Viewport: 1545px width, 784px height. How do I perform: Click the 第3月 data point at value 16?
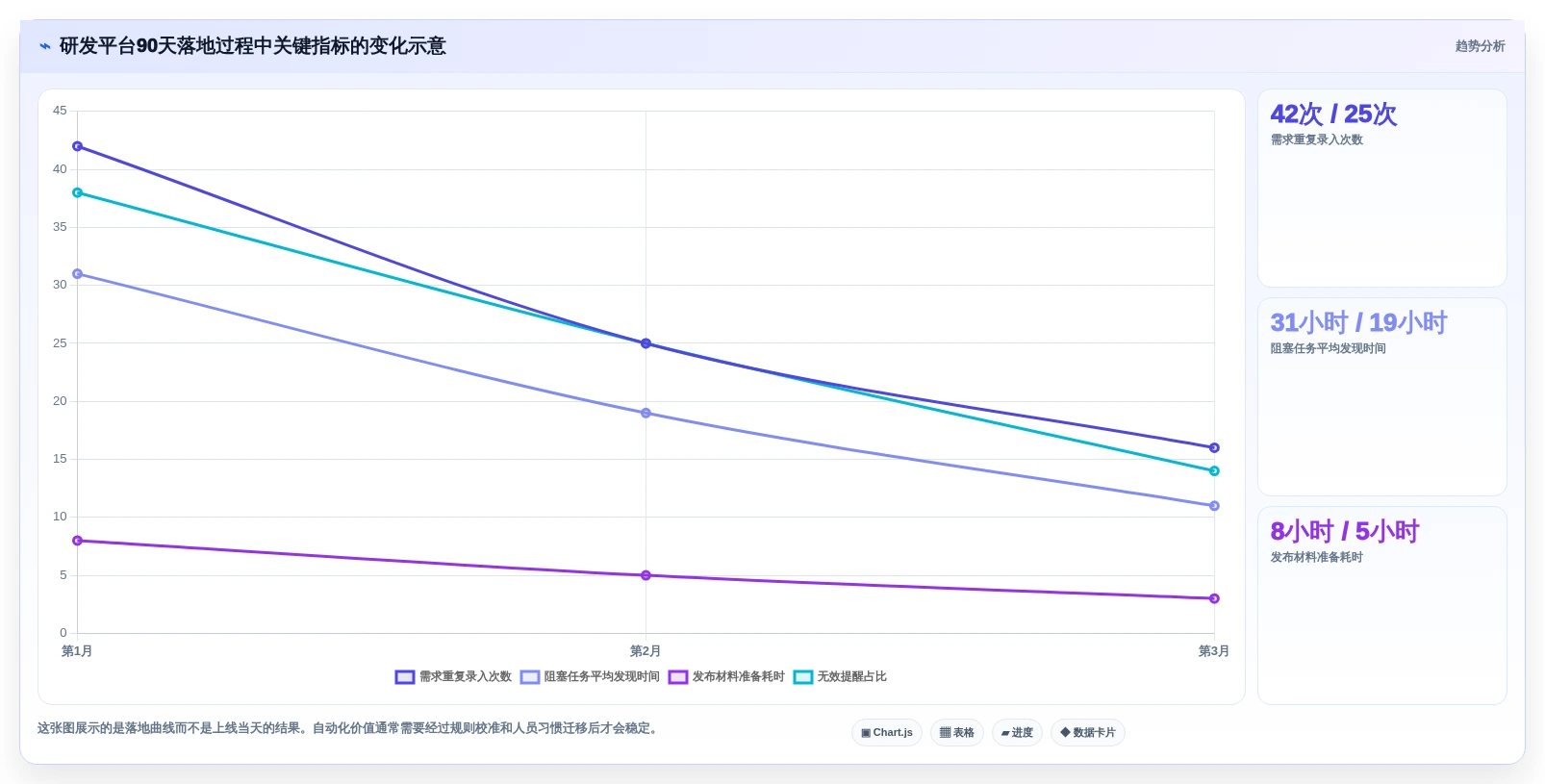coord(1214,448)
